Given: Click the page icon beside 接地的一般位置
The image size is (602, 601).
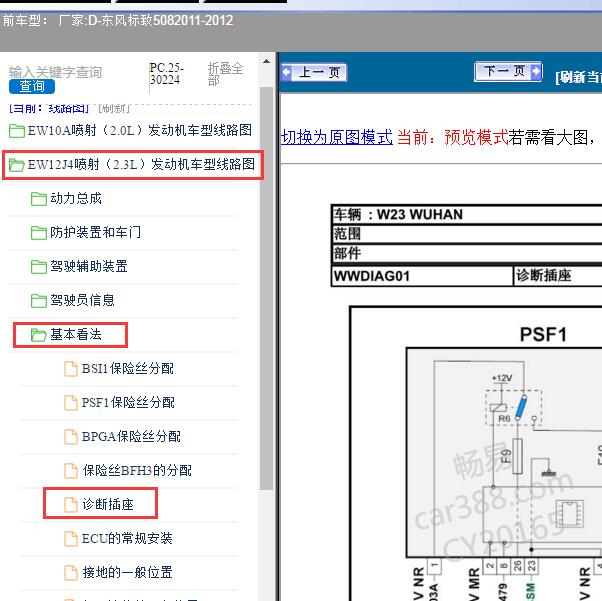Looking at the screenshot, I should 71,573.
